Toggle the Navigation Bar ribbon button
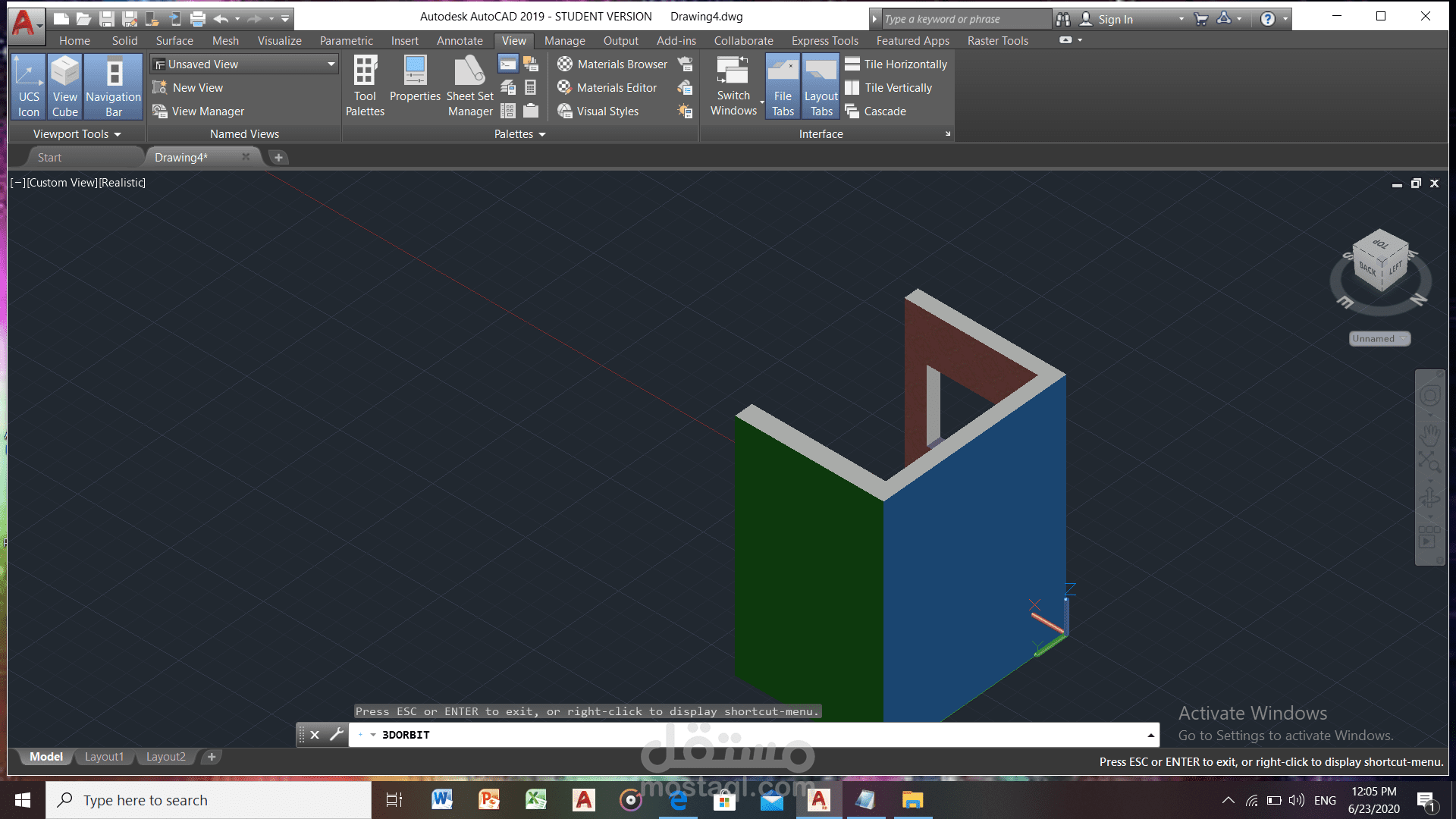This screenshot has width=1456, height=819. 113,86
